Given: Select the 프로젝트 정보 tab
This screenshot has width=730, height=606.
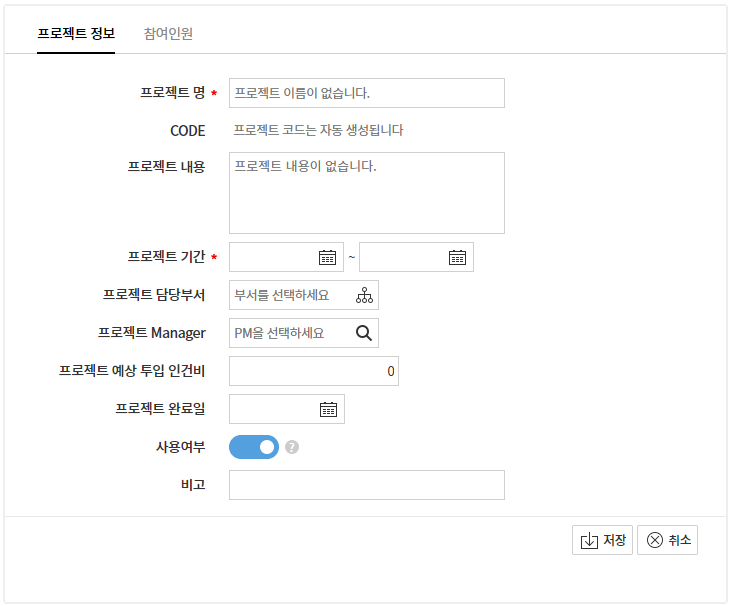Looking at the screenshot, I should [76, 33].
